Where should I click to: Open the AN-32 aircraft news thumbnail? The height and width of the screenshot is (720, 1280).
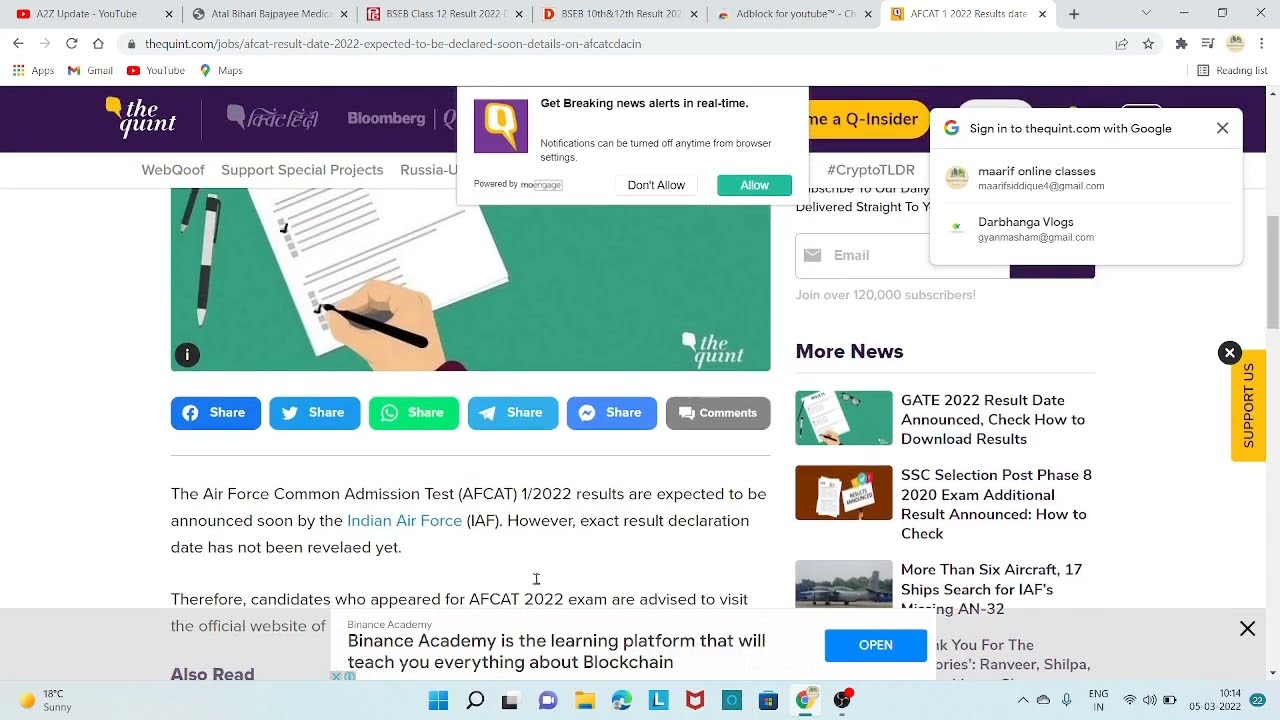844,584
